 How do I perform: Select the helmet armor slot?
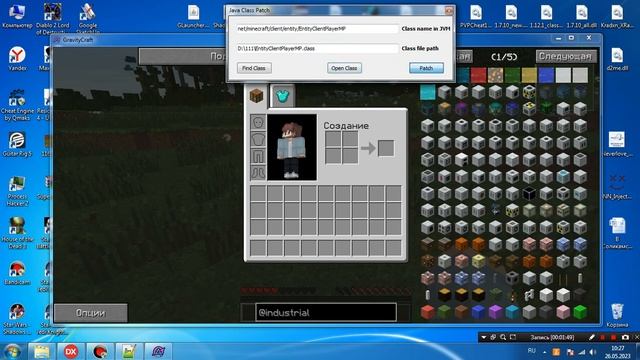click(x=258, y=122)
